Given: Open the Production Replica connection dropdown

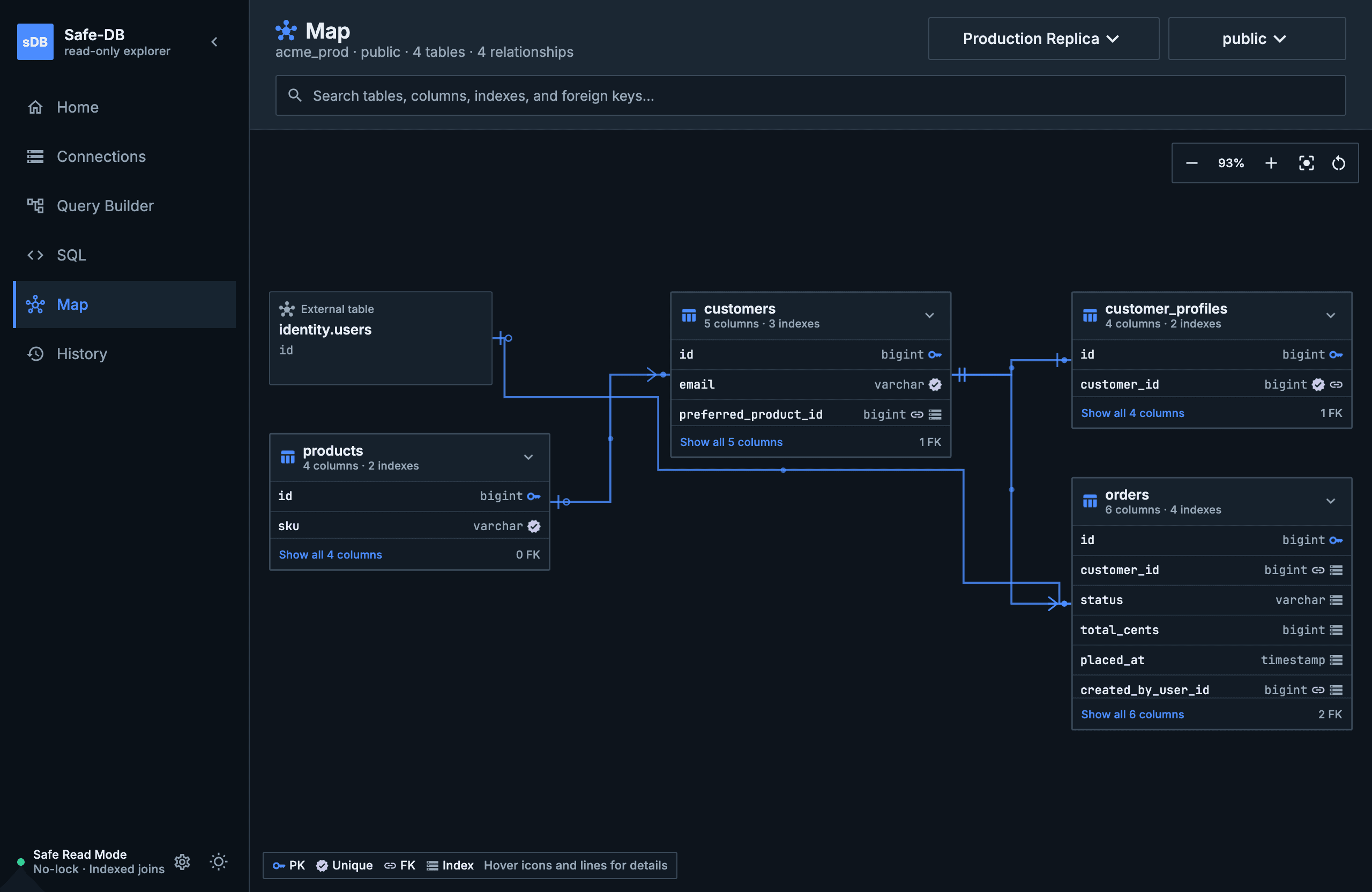Looking at the screenshot, I should [x=1043, y=39].
